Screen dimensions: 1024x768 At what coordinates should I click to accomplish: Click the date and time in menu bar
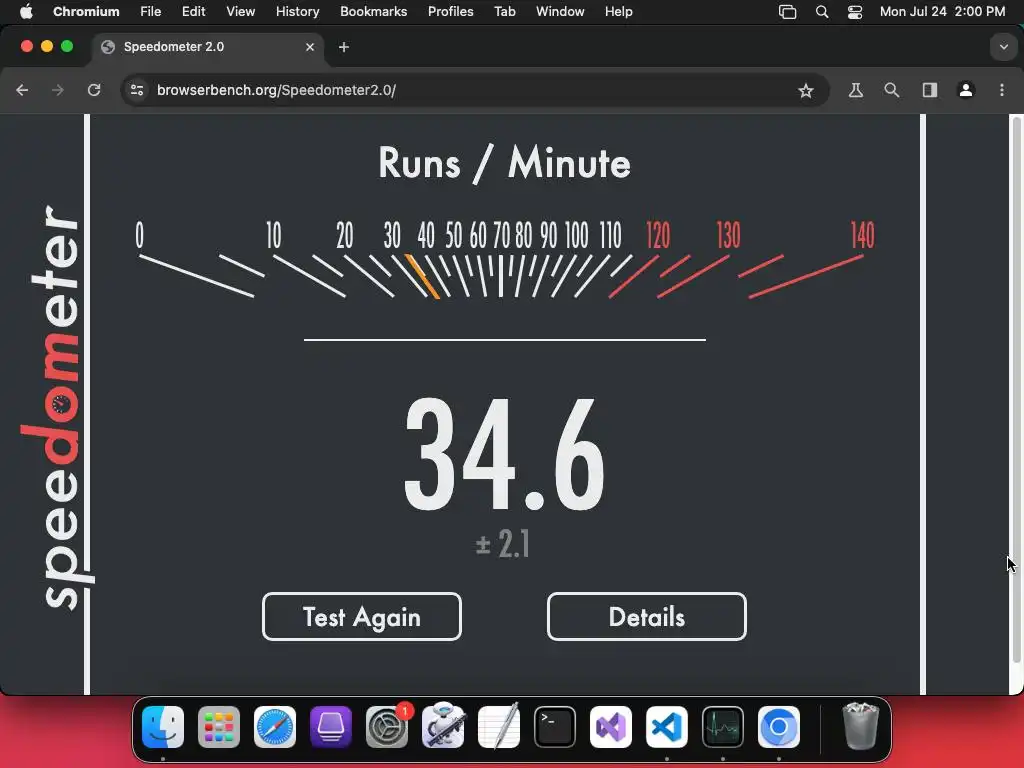942,11
